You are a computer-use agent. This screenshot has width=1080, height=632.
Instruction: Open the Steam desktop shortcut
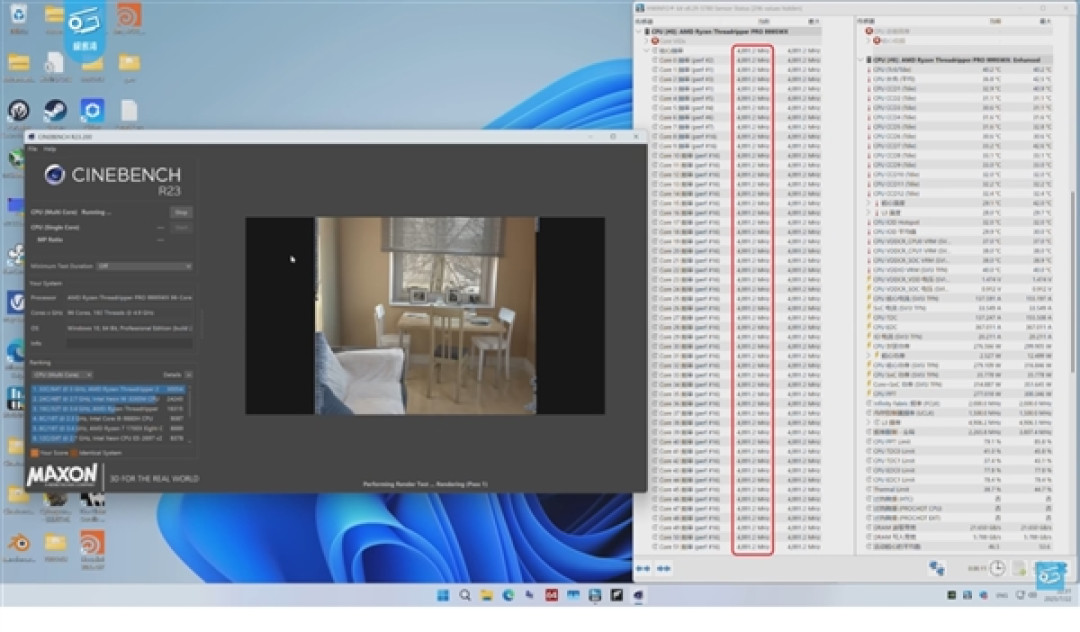(x=55, y=111)
